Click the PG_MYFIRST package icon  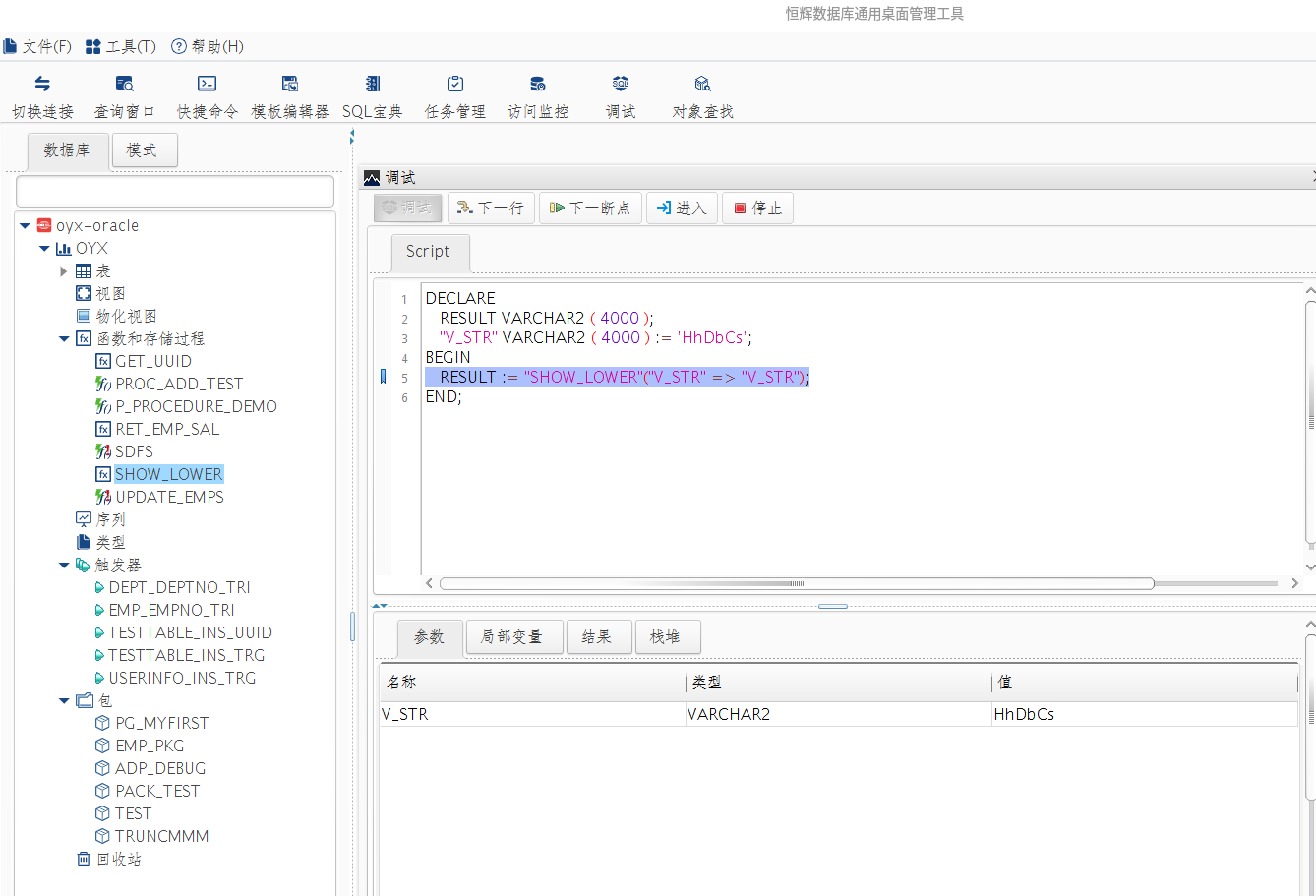102,723
